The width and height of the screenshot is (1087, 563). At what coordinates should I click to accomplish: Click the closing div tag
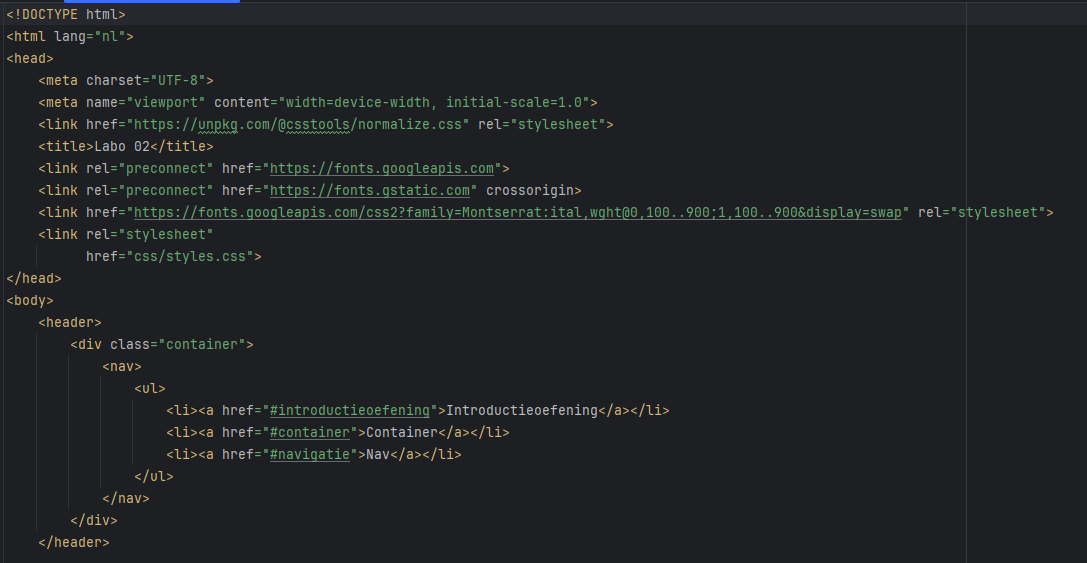coord(94,521)
